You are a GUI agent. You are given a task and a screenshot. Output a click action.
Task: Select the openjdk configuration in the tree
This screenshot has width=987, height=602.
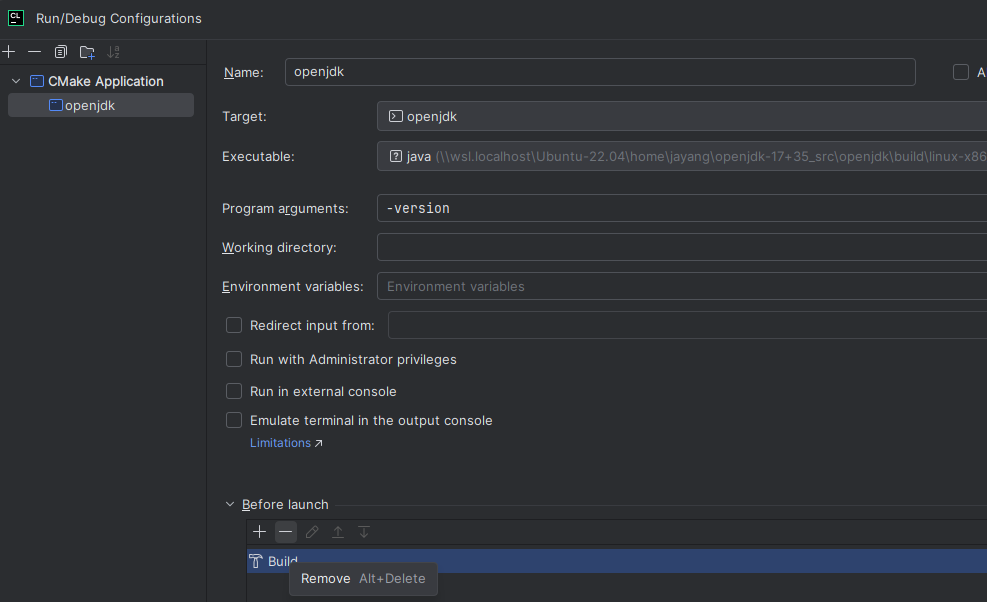(101, 105)
